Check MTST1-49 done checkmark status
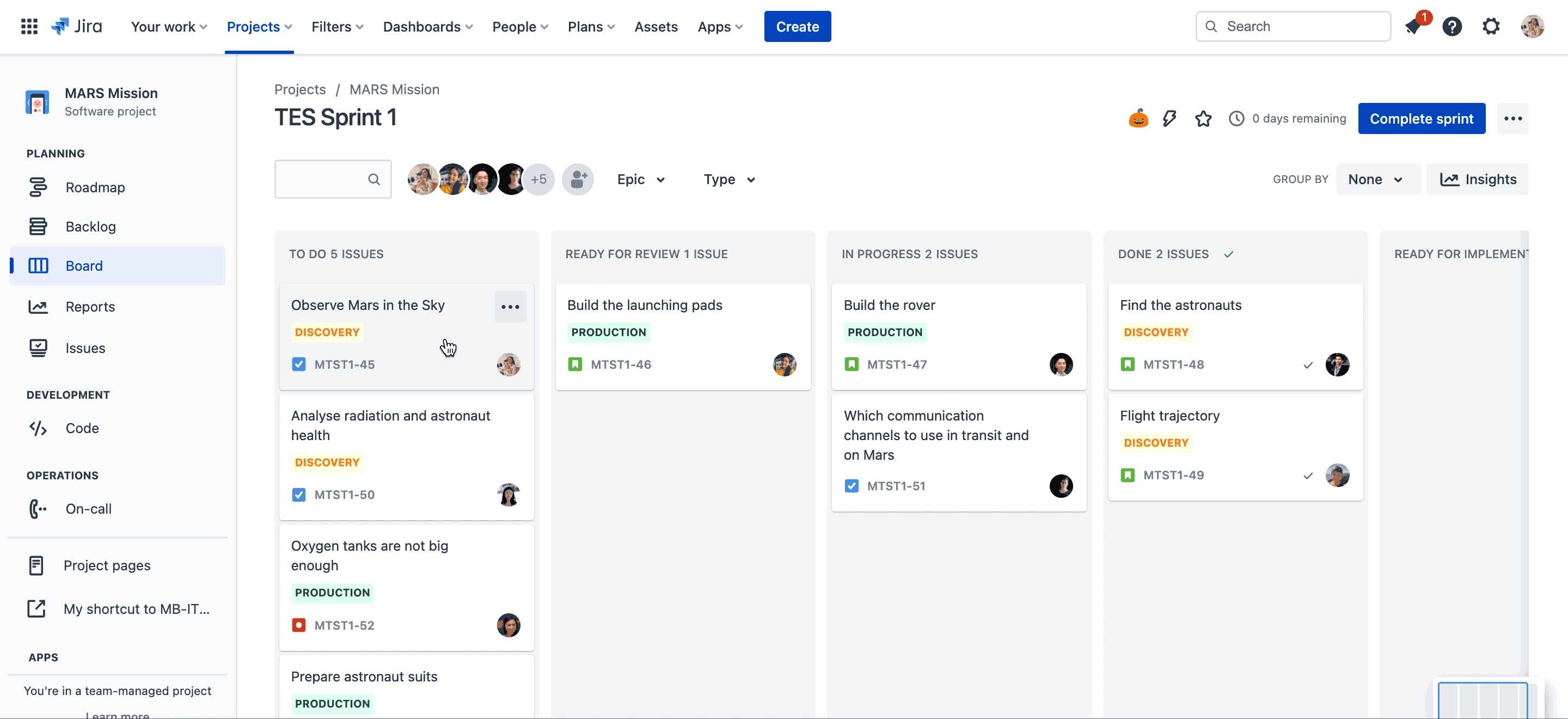The height and width of the screenshot is (719, 1568). point(1308,475)
